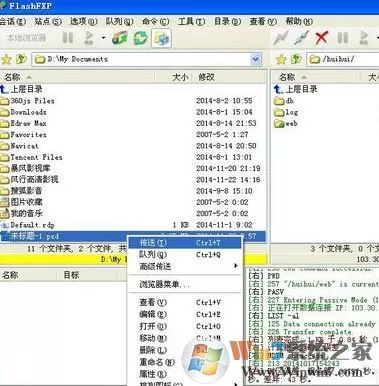The height and width of the screenshot is (386, 379).
Task: Choose 打开 (Open) in the context menu
Action: (185, 326)
